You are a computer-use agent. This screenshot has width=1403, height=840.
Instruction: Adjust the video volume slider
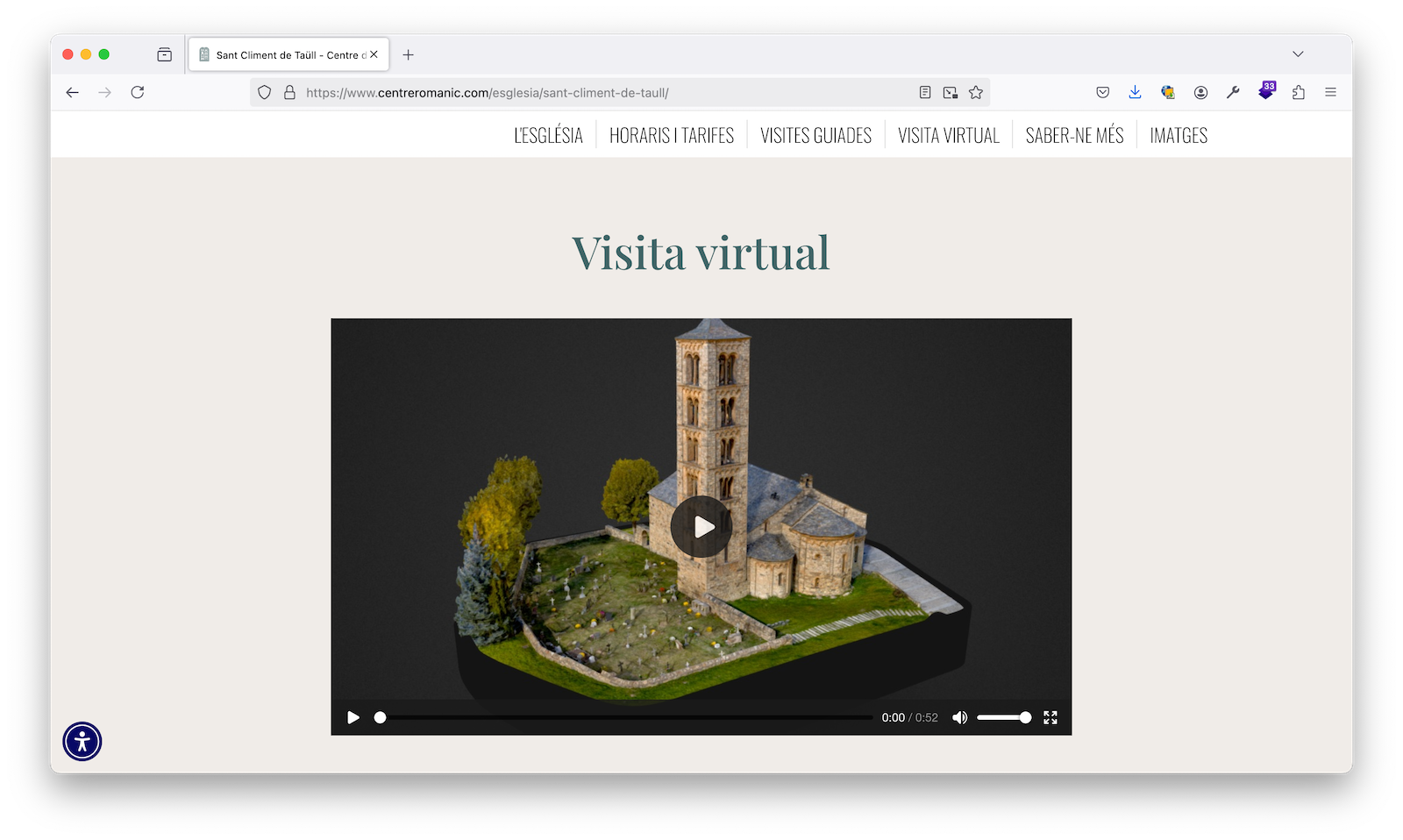[1004, 717]
